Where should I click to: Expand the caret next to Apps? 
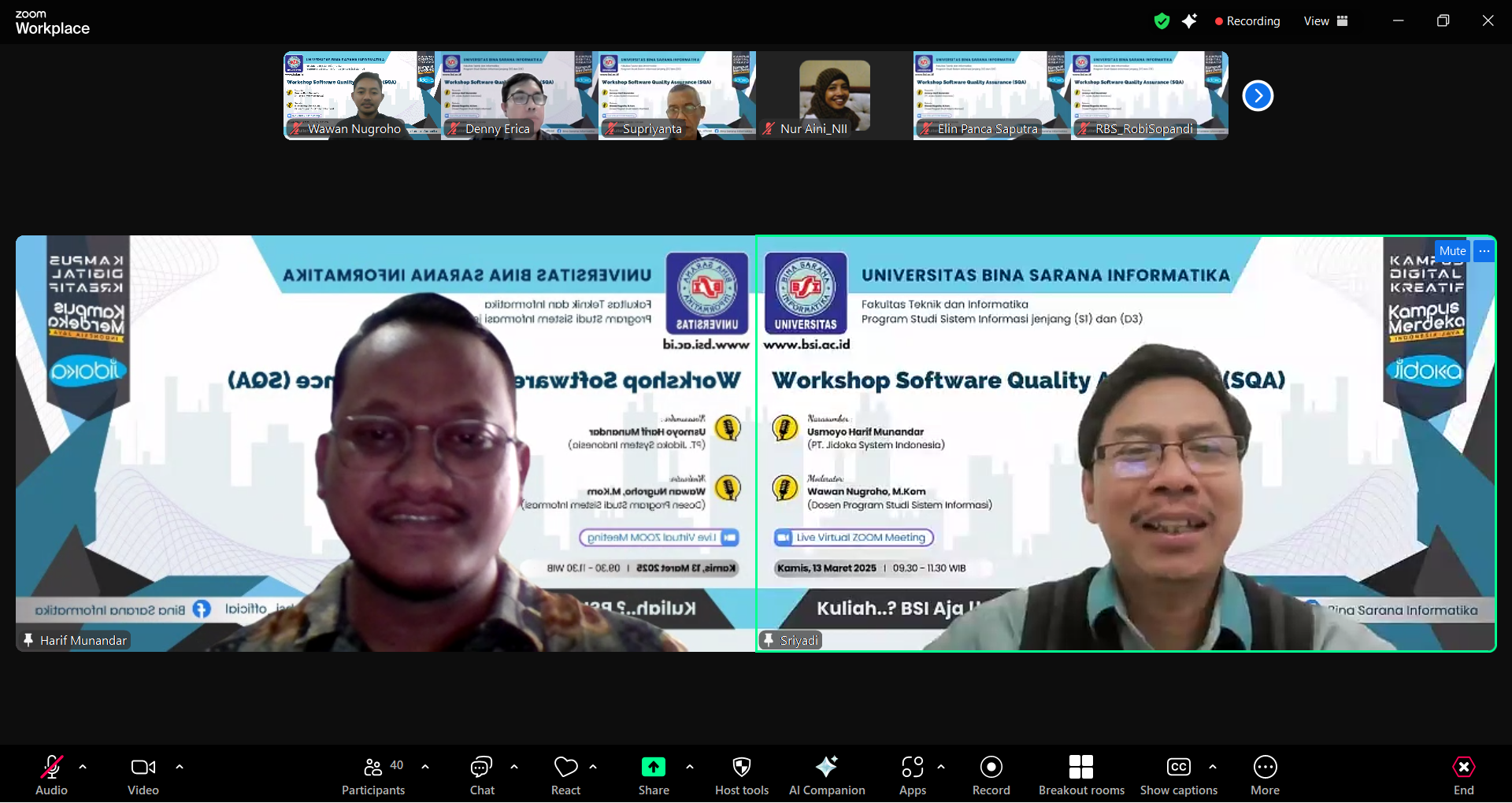click(941, 767)
